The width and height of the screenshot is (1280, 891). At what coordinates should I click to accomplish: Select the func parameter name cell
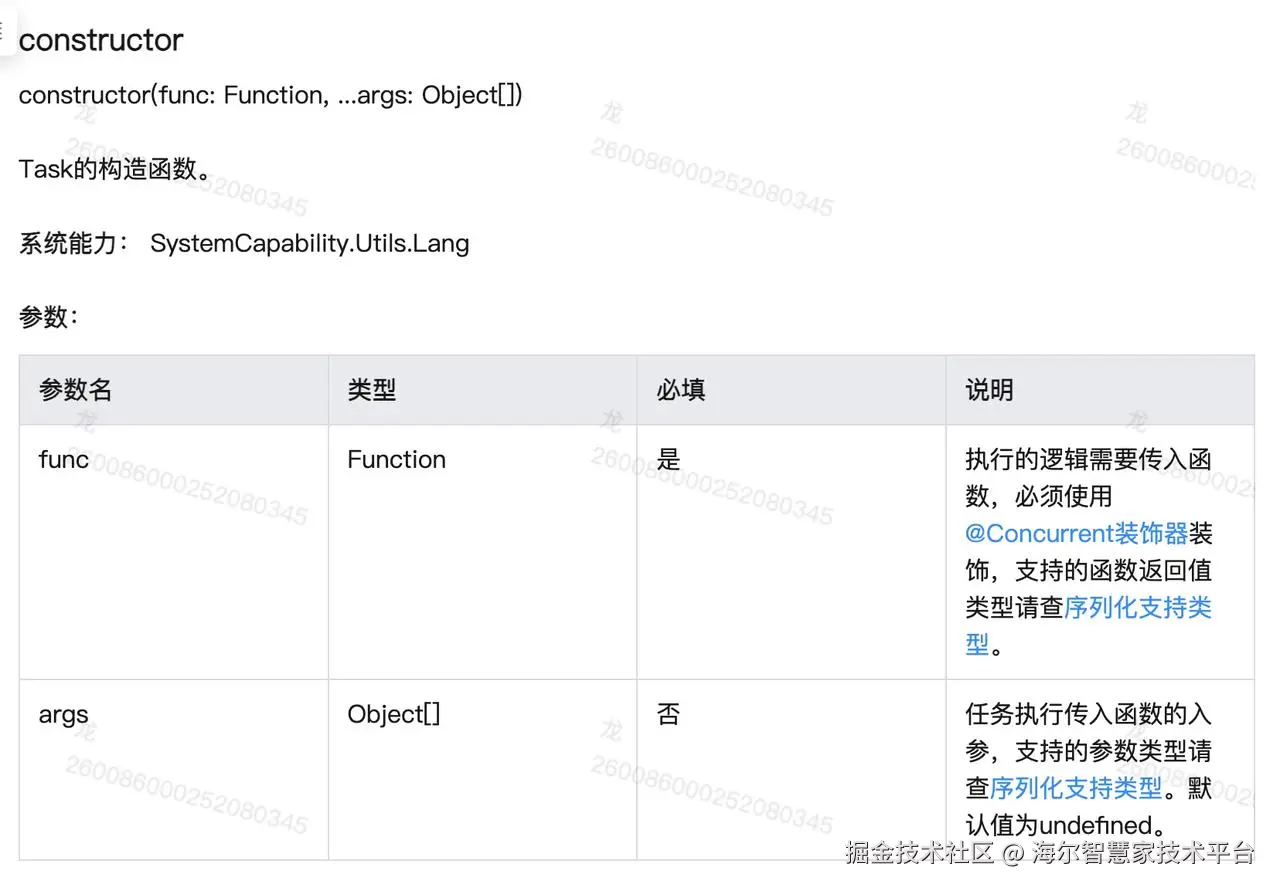pyautogui.click(x=64, y=460)
